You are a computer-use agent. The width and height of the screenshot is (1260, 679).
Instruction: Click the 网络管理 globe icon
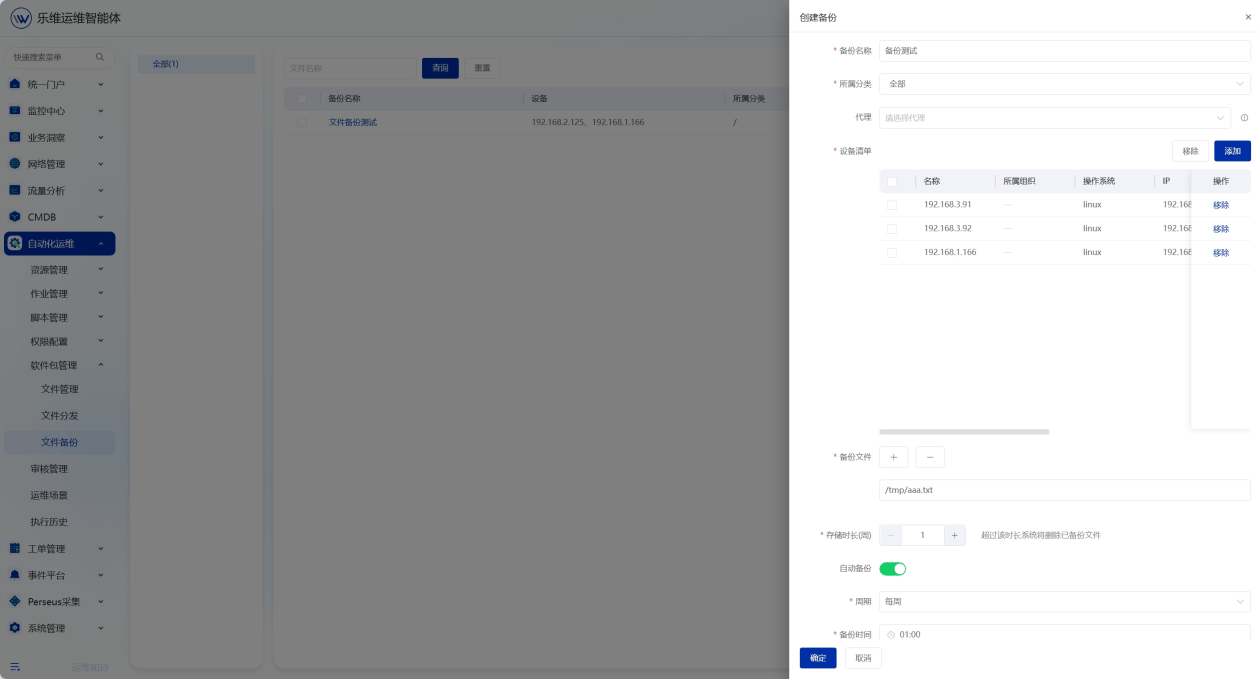pyautogui.click(x=15, y=164)
